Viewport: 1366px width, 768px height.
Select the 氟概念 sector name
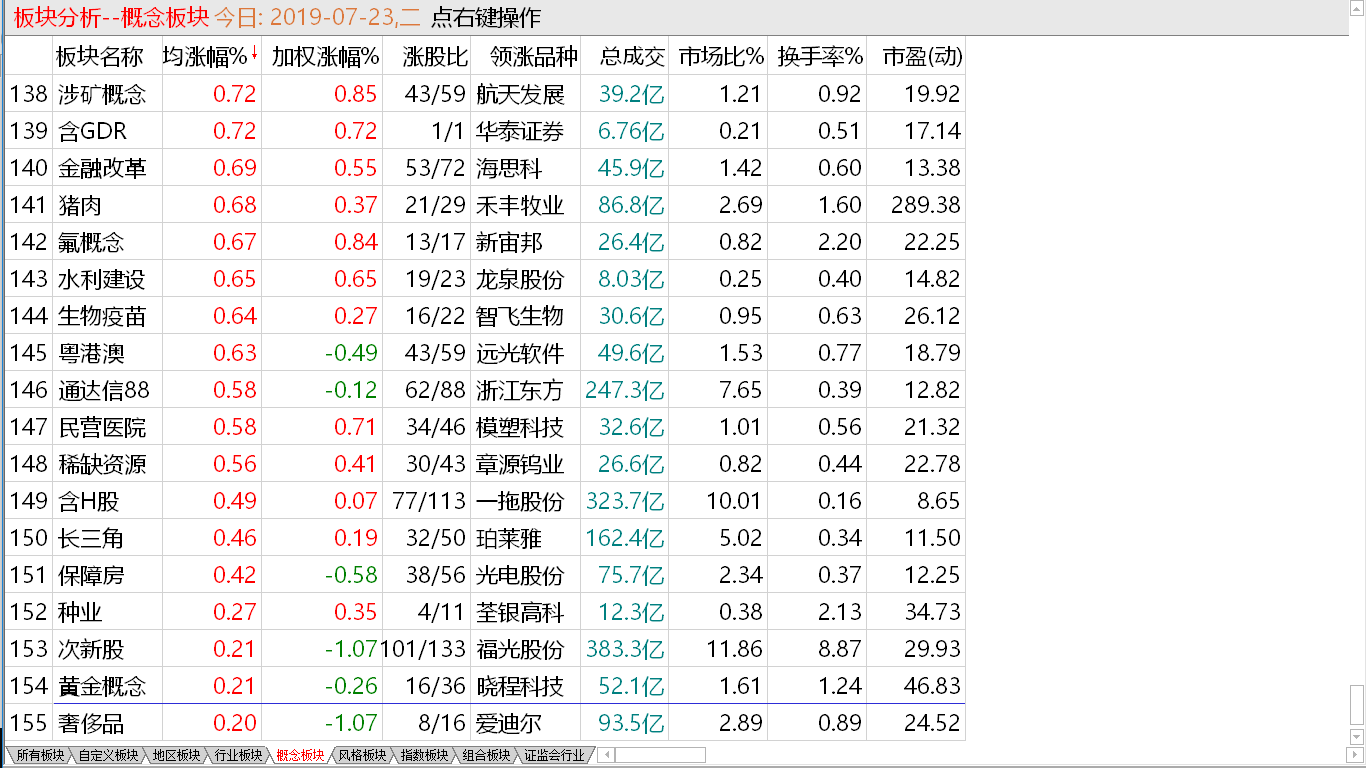click(x=90, y=242)
